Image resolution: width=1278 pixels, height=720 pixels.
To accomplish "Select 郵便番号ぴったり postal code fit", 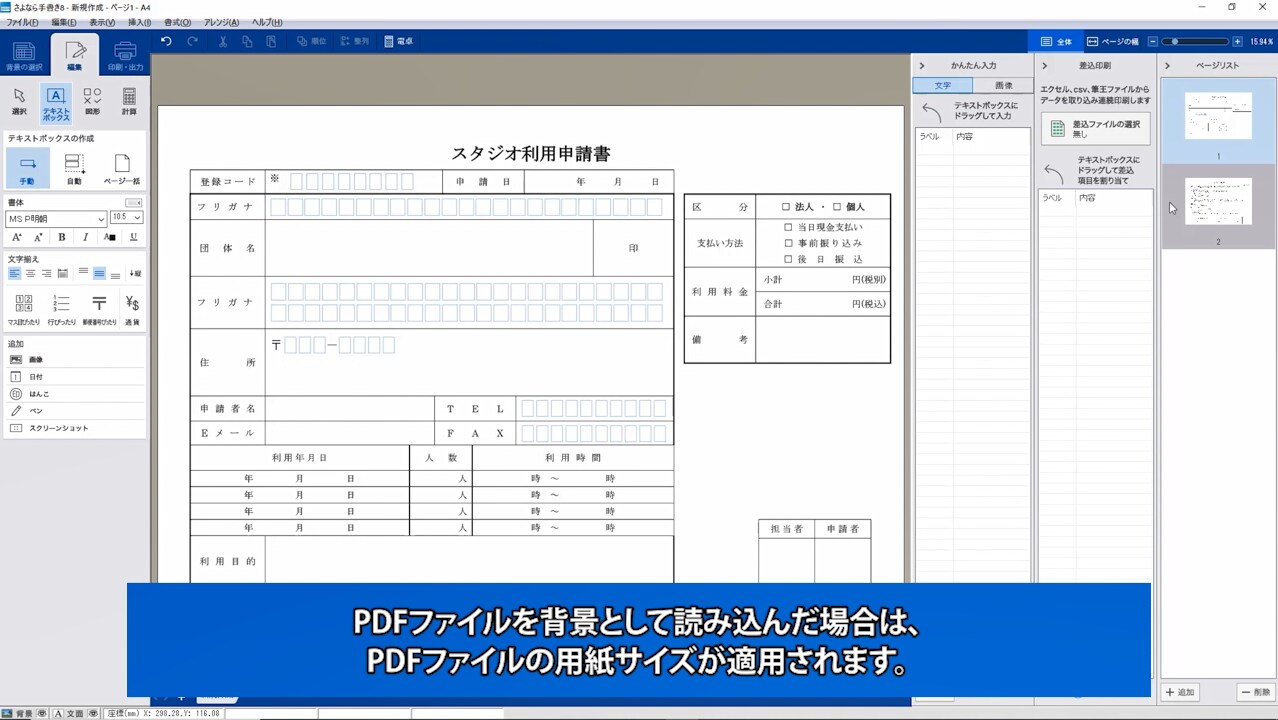I will [99, 310].
